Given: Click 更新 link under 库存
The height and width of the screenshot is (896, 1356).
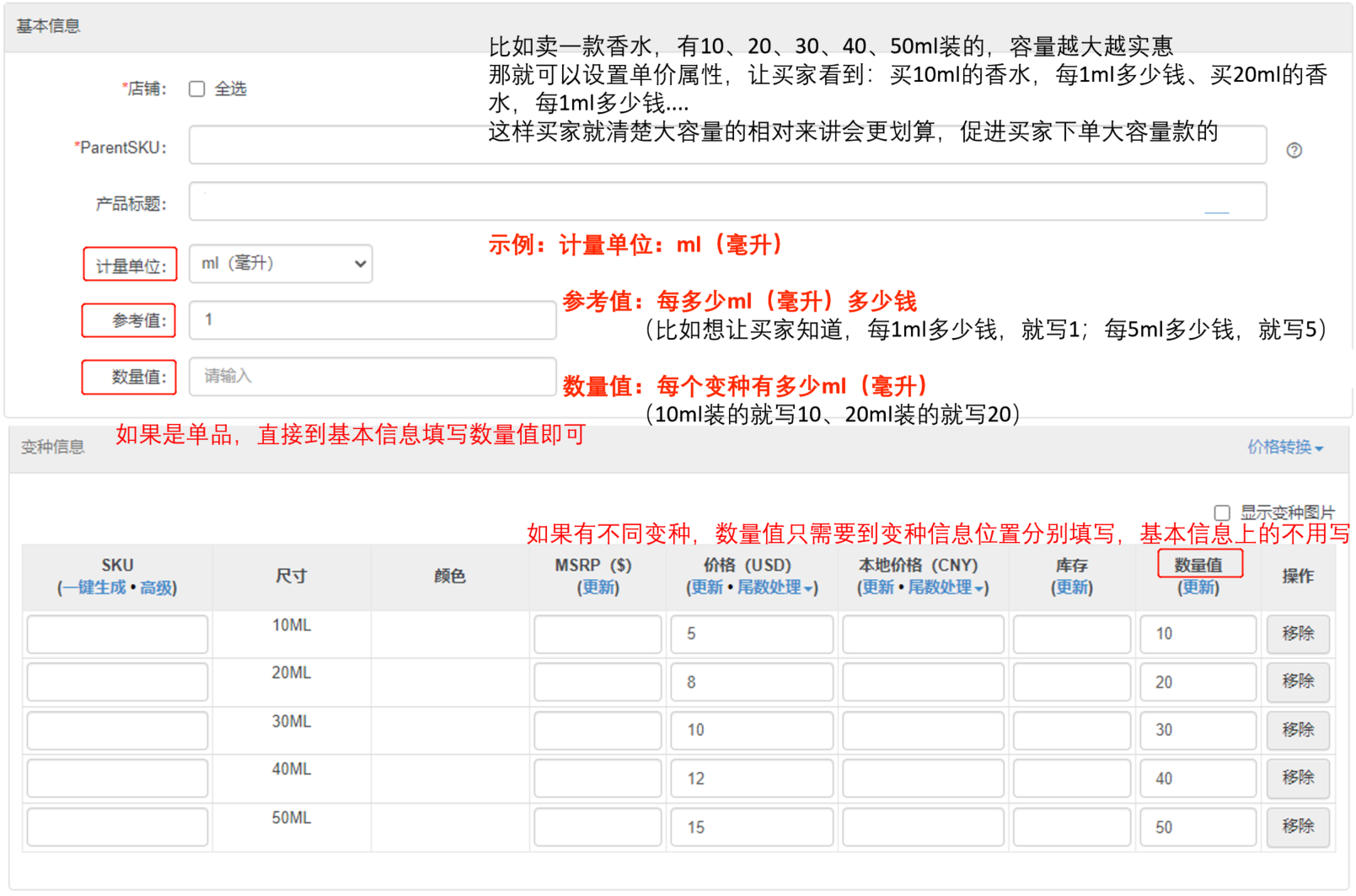Looking at the screenshot, I should (1072, 587).
